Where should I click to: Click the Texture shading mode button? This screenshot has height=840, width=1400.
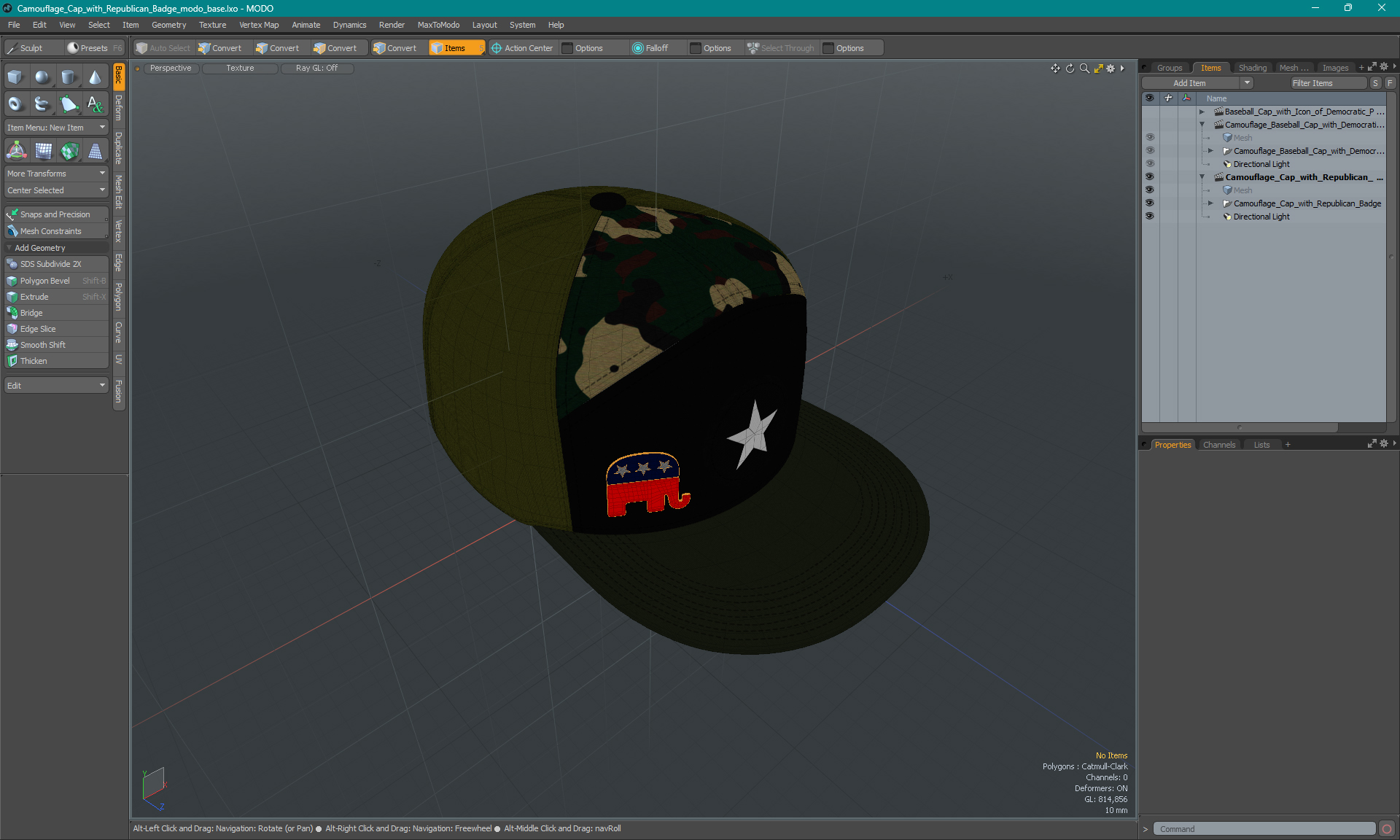tap(240, 68)
